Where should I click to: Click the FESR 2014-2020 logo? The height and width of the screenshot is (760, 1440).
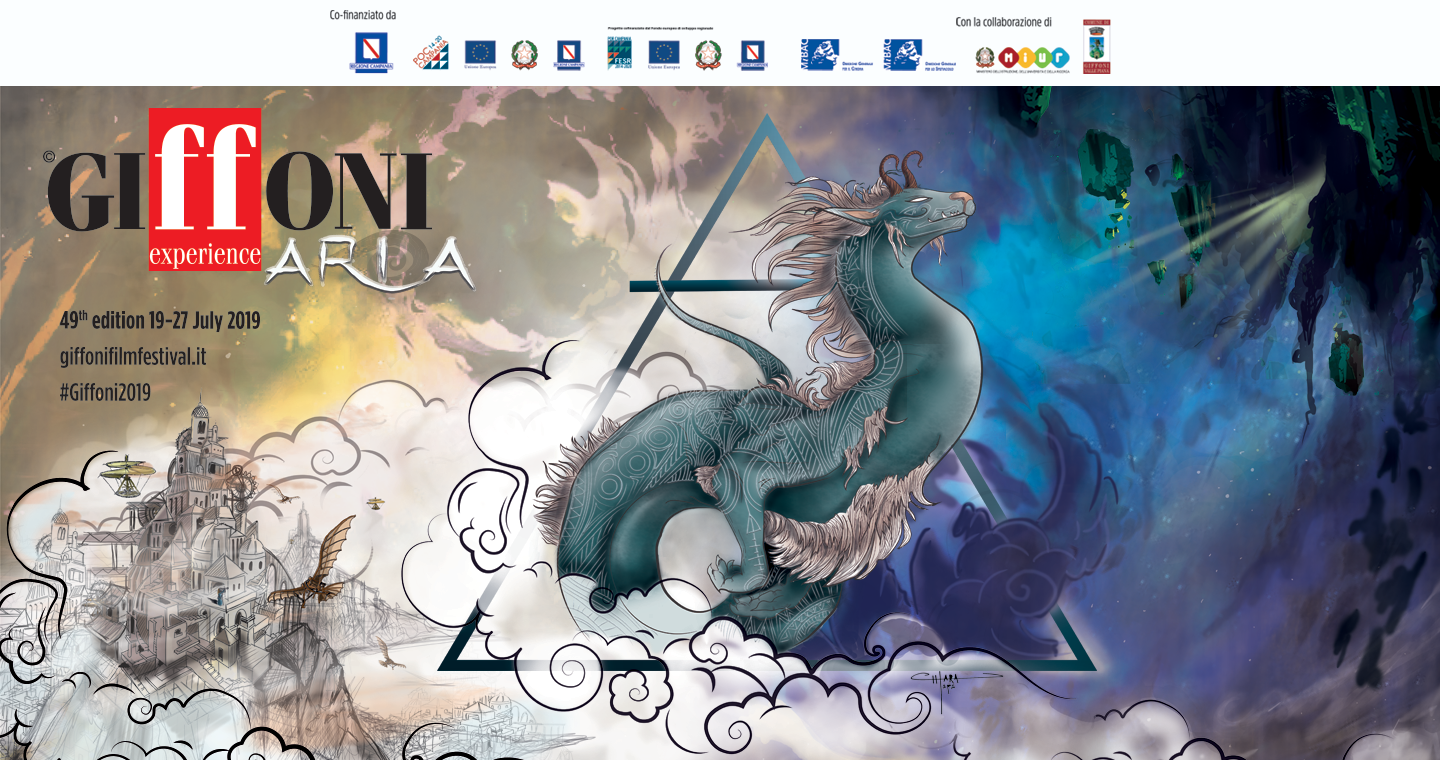click(619, 51)
